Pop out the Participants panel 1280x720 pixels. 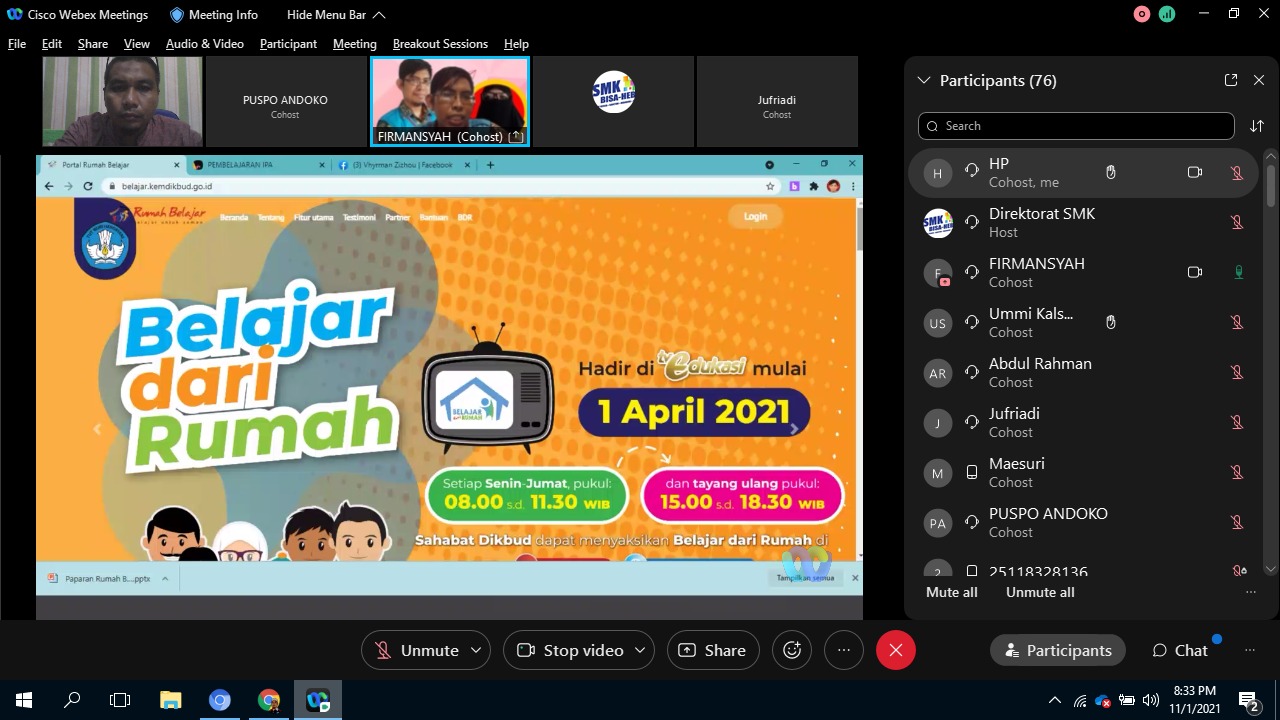tap(1231, 80)
